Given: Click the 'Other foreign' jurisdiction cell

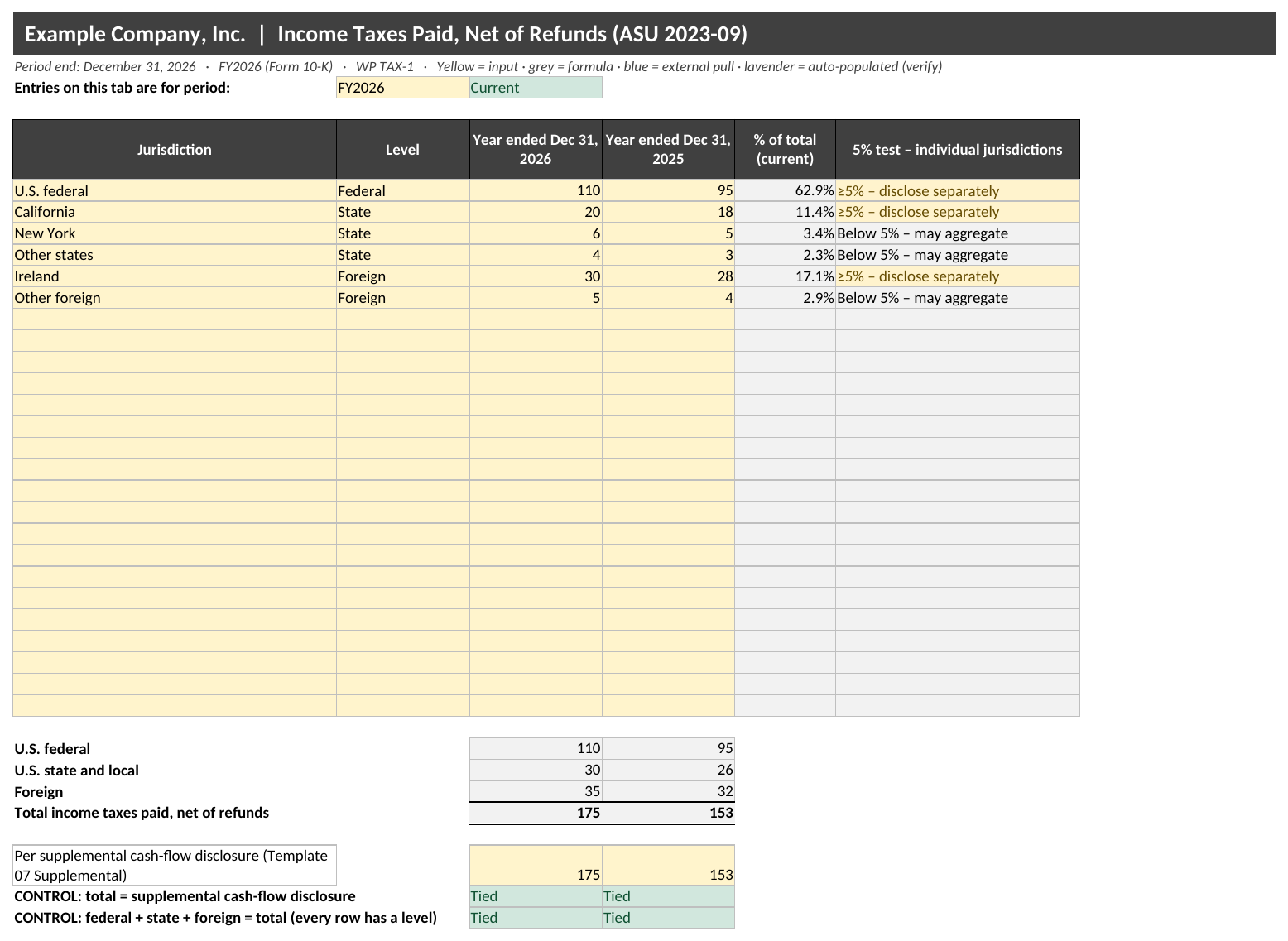Looking at the screenshot, I should coord(175,298).
